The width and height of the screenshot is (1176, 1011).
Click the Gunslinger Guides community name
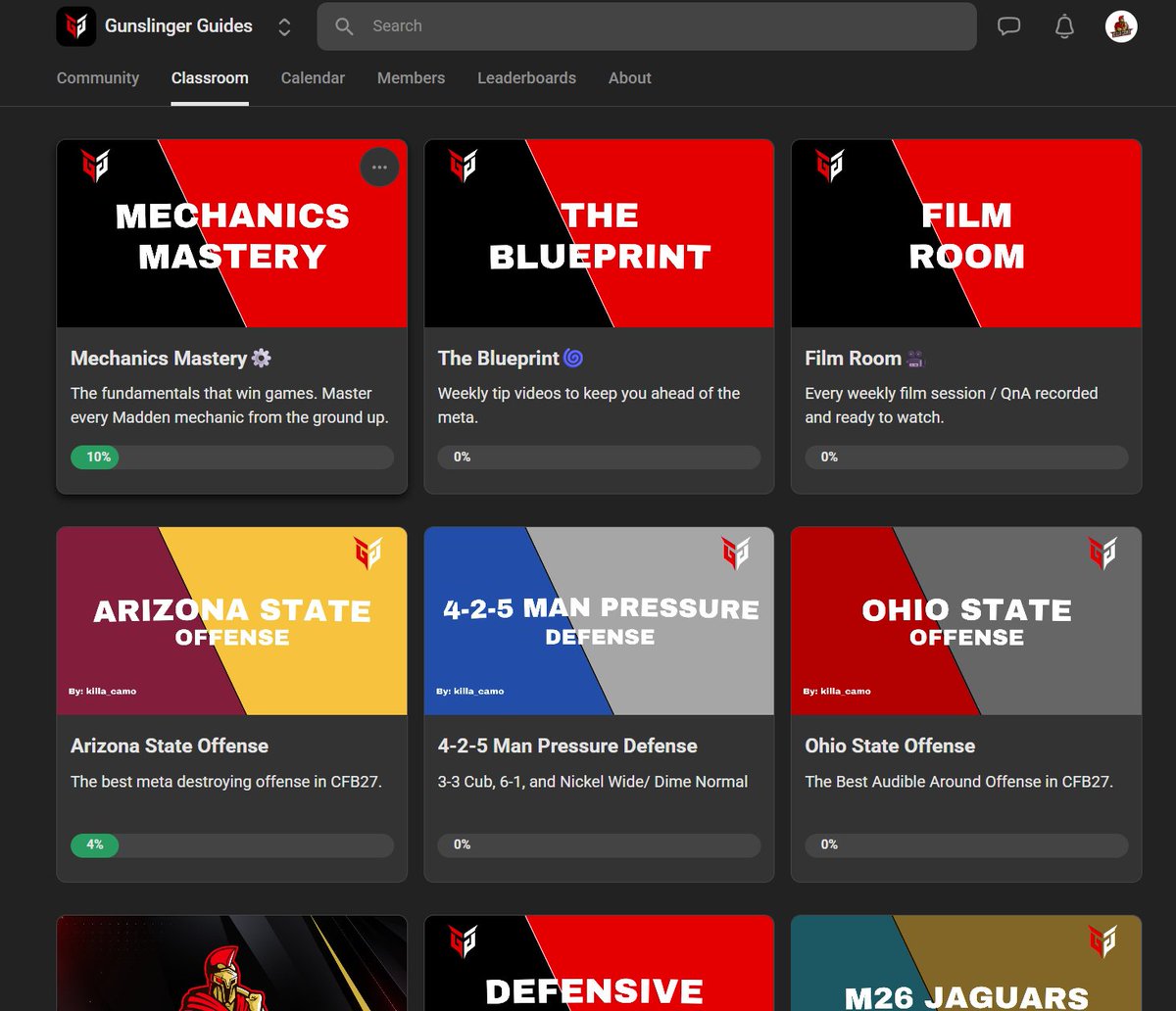(x=178, y=26)
